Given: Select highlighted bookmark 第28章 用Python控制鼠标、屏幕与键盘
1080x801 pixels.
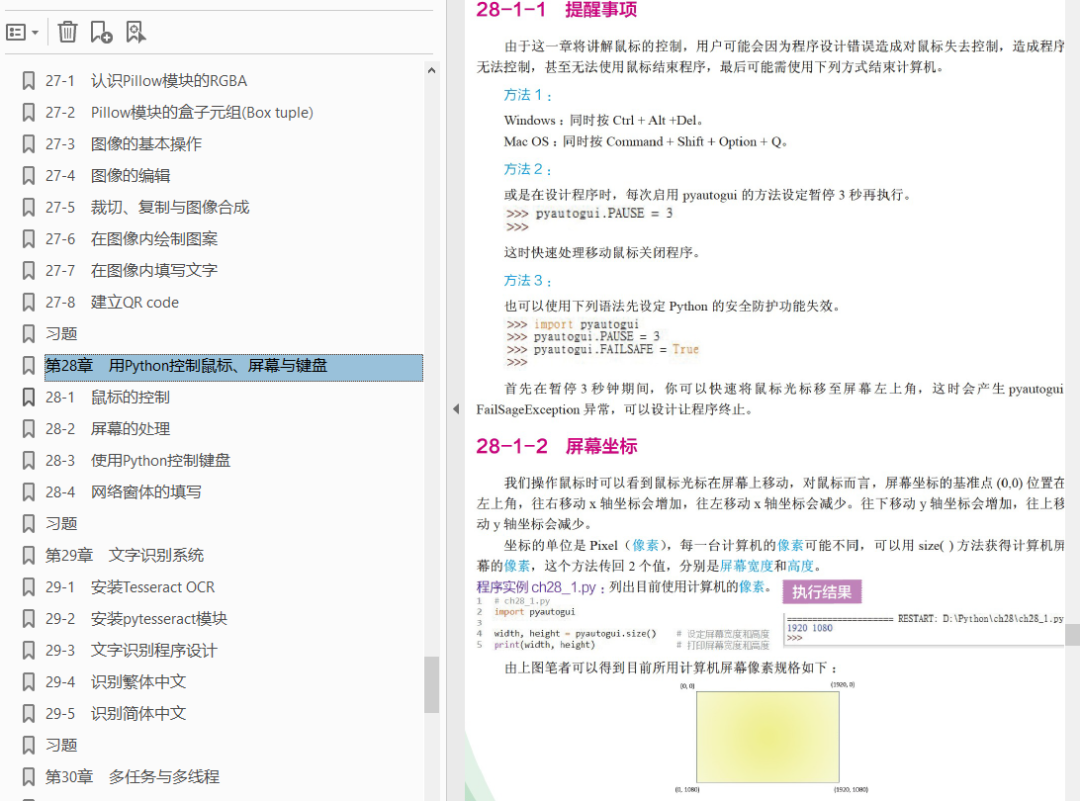Looking at the screenshot, I should pos(233,367).
